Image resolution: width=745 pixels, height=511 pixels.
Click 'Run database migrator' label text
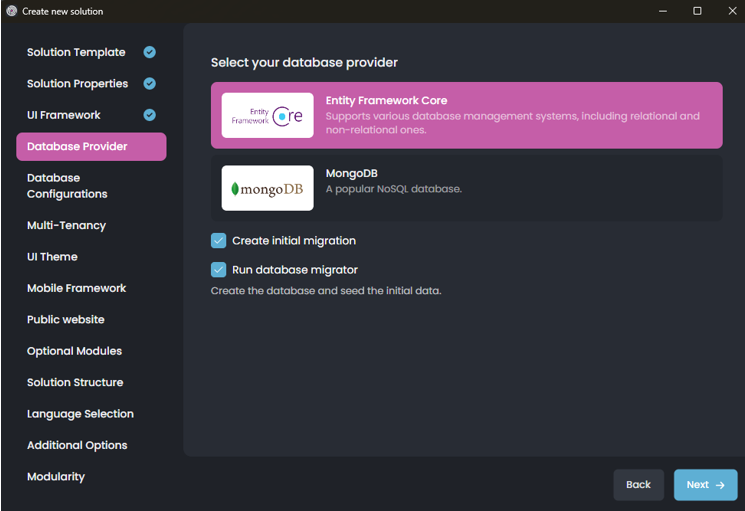[295, 270]
